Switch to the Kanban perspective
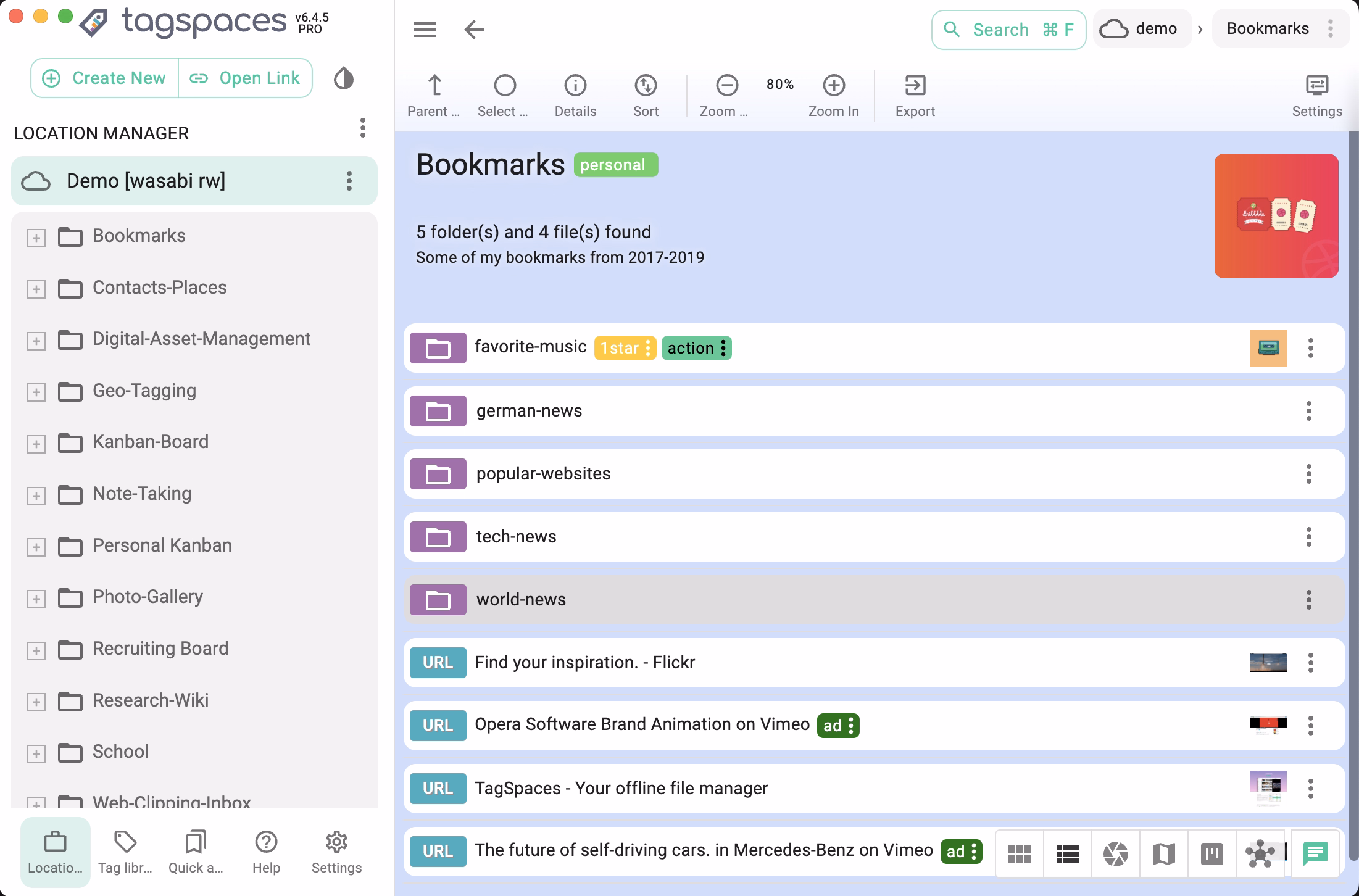 [1211, 853]
